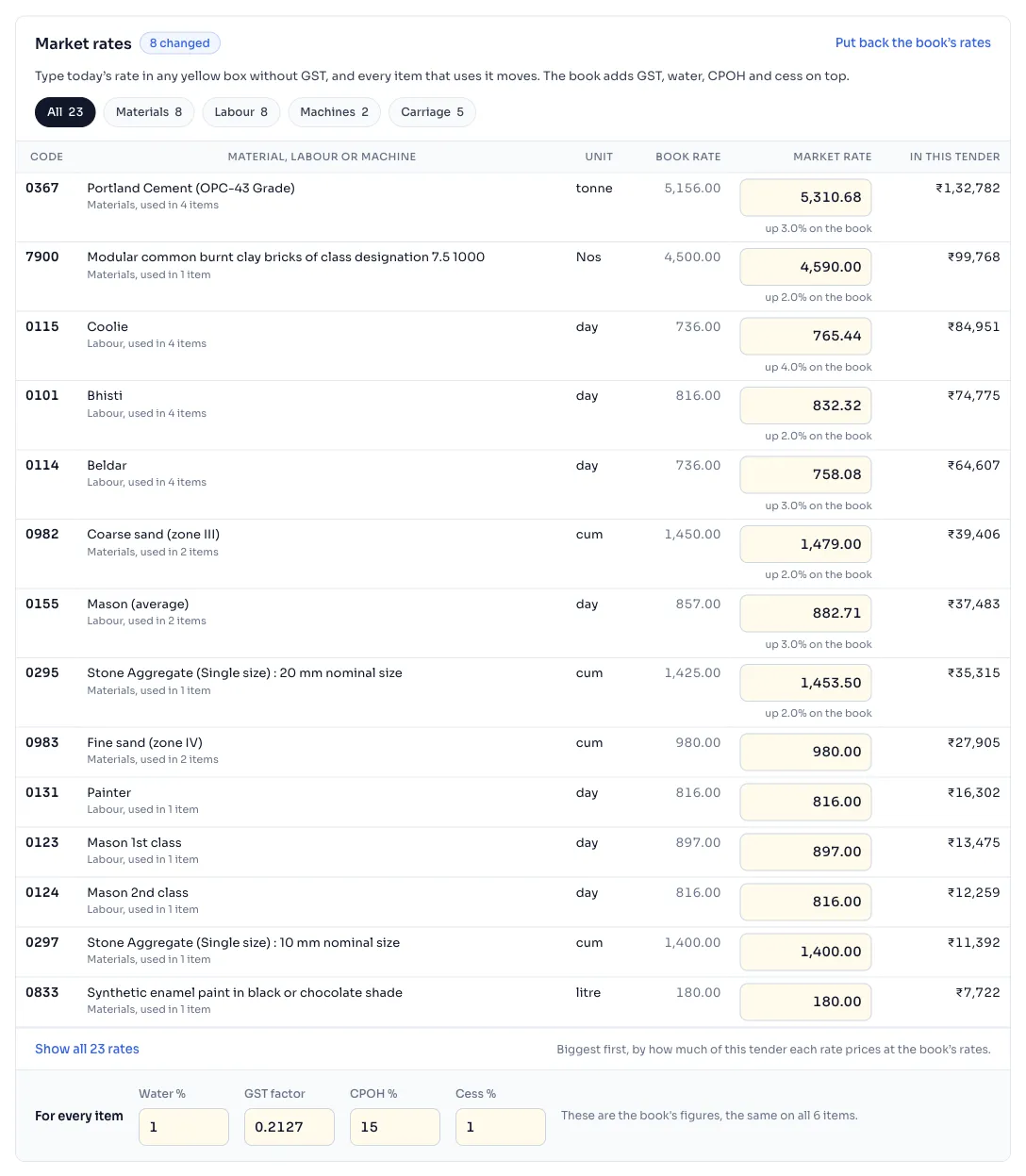Click Coarse sand (zone III) name

tap(154, 534)
